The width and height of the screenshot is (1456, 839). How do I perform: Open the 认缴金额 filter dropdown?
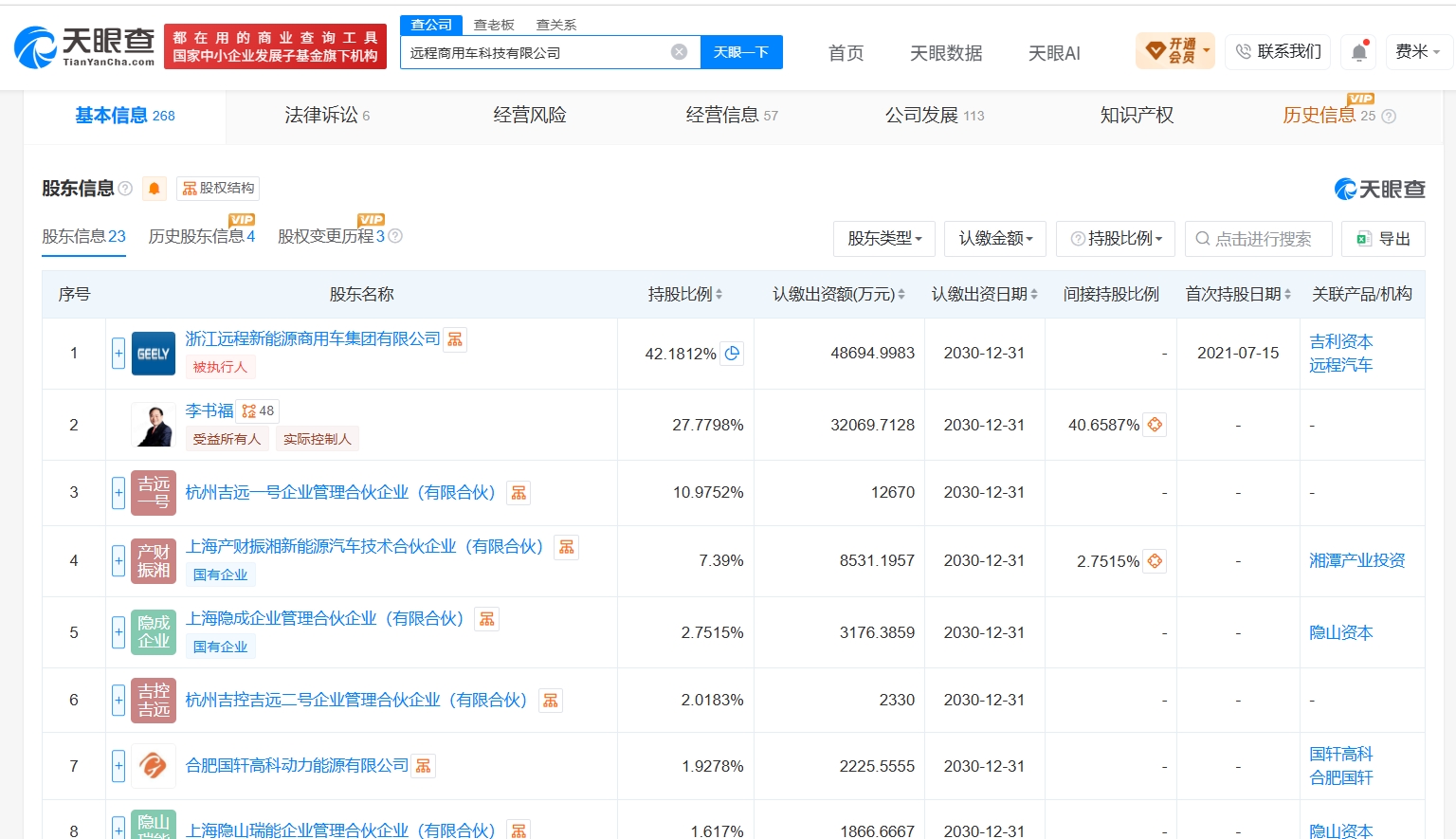pos(995,239)
